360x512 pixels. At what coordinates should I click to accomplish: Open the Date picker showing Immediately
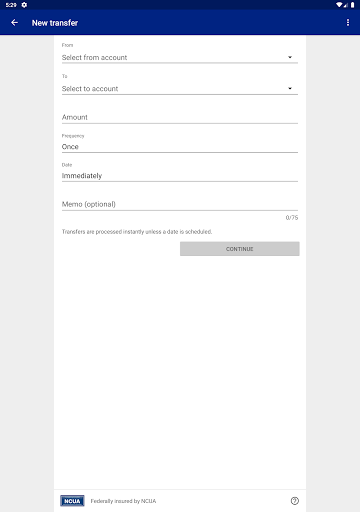[x=180, y=173]
